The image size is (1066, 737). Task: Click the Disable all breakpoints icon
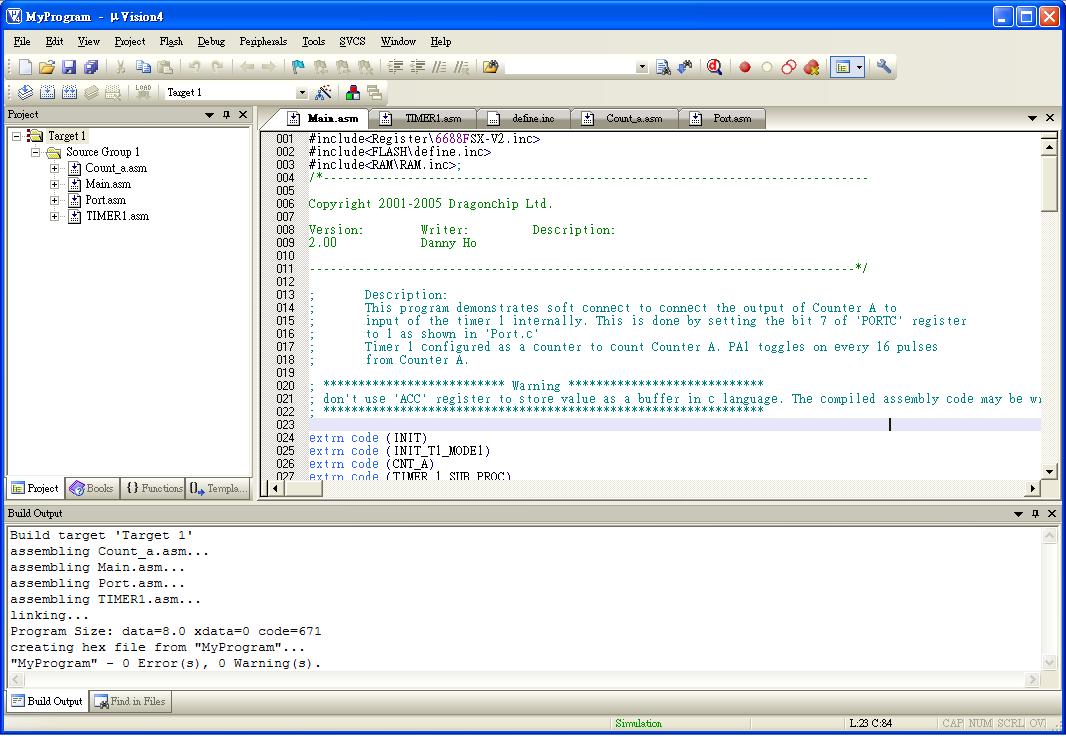pos(789,67)
